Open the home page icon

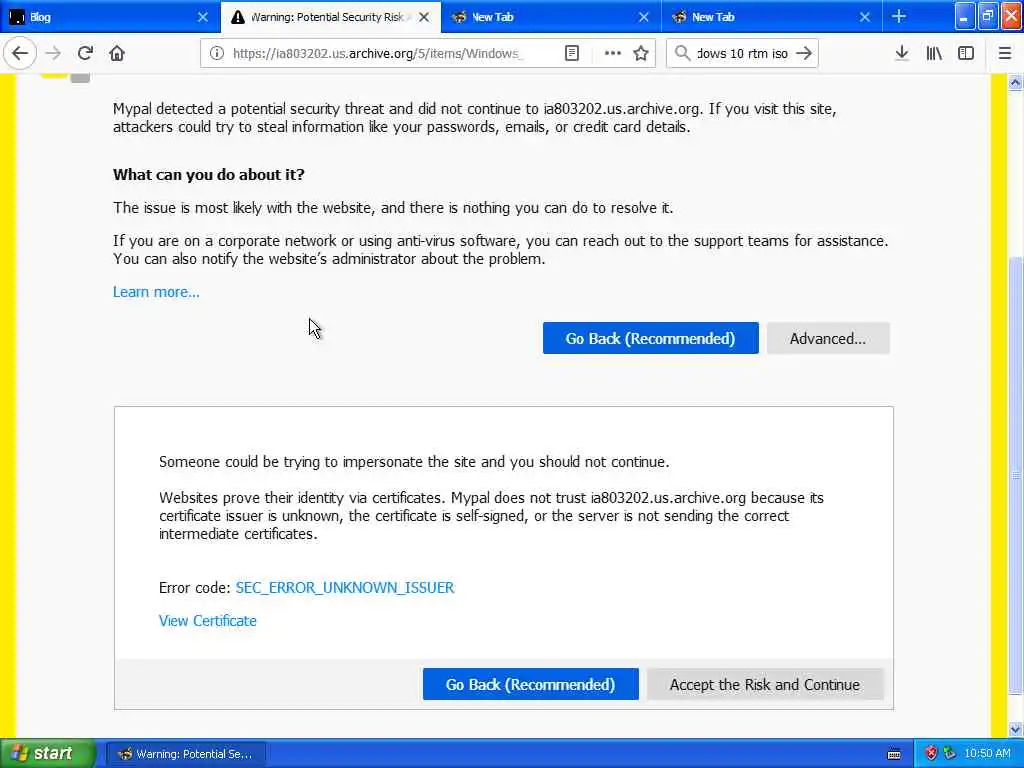(117, 54)
